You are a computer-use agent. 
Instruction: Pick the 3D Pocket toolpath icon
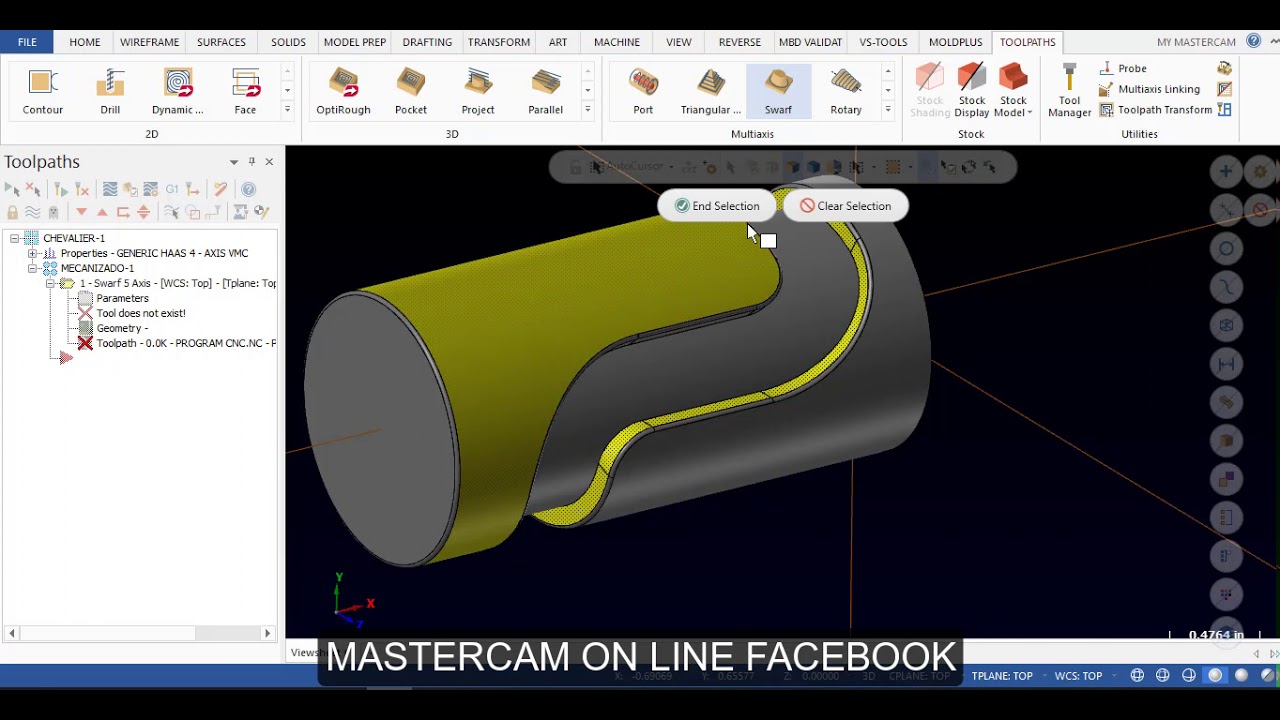tap(411, 91)
